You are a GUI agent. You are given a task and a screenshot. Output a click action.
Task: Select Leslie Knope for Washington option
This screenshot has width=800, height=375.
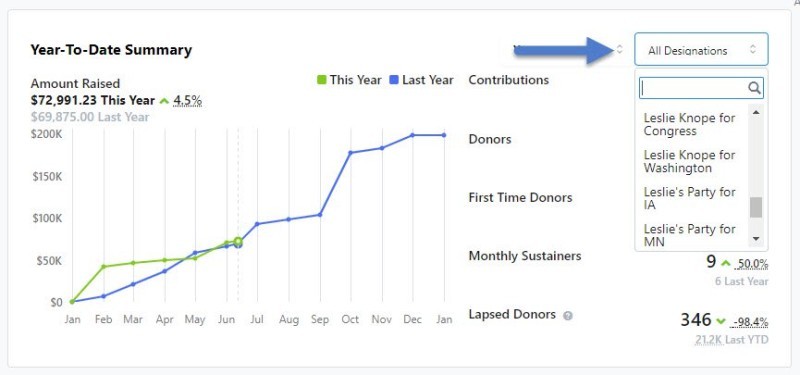click(x=689, y=161)
